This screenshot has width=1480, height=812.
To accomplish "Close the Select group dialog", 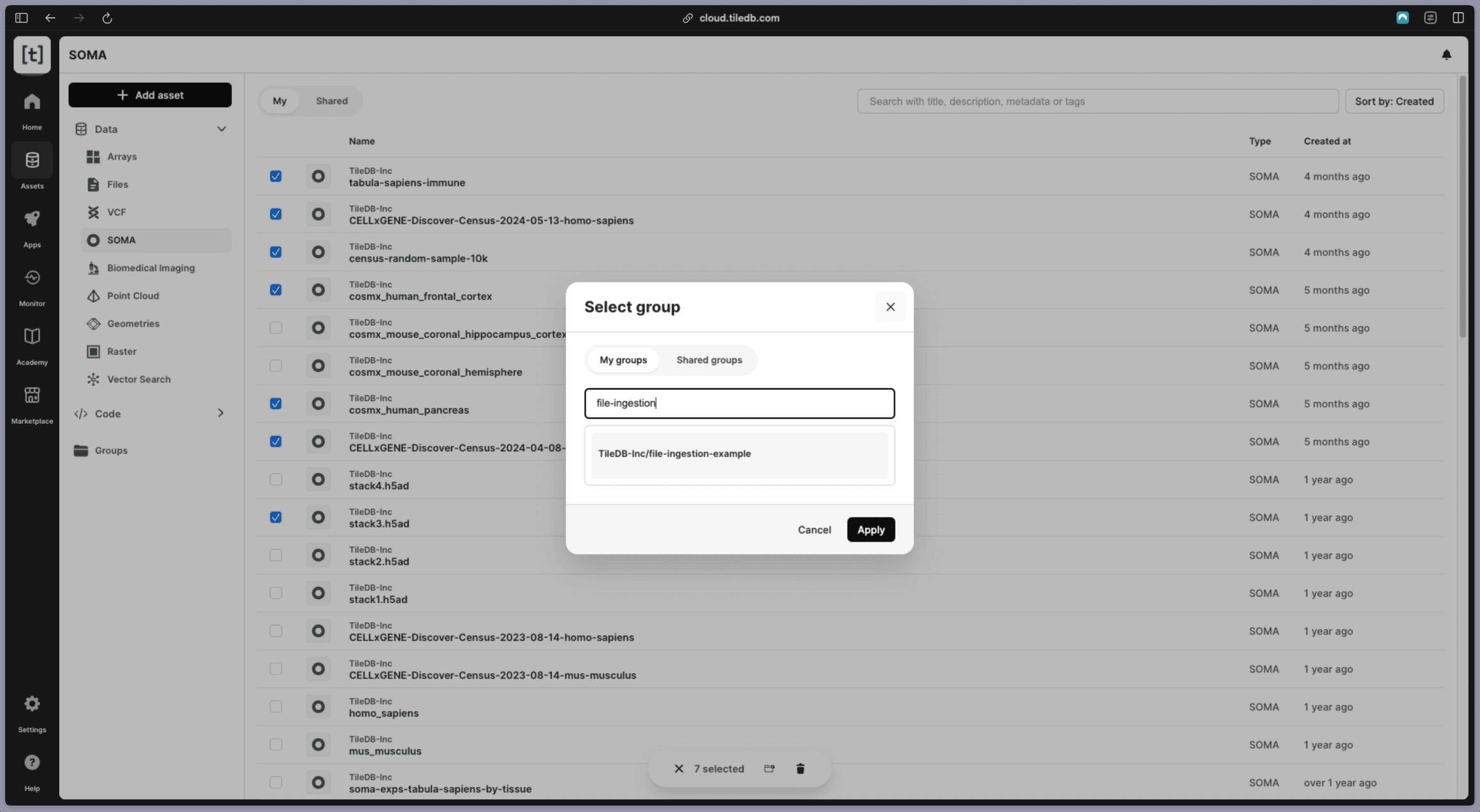I will (890, 307).
